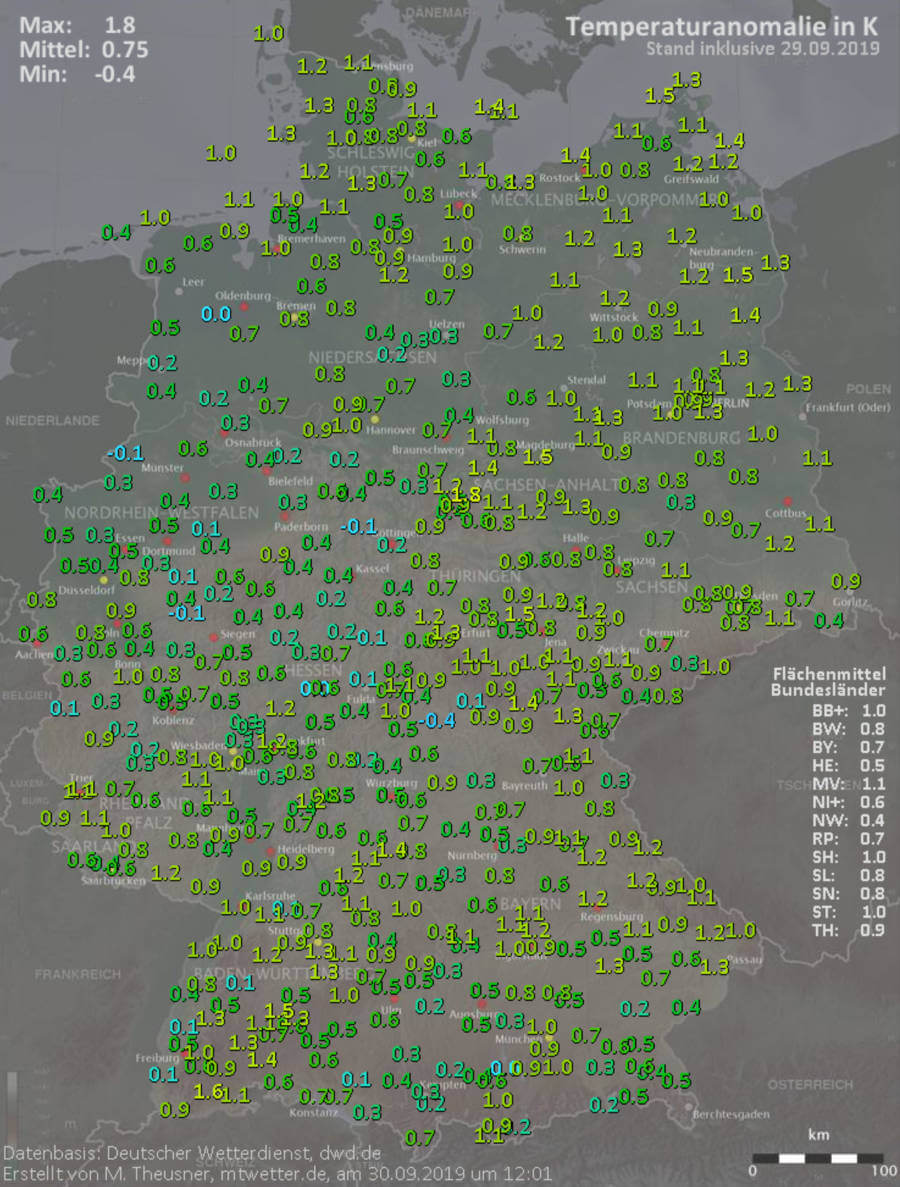Select the 'Min: -0.4' statistic
This screenshot has height=1187, width=900.
click(77, 74)
